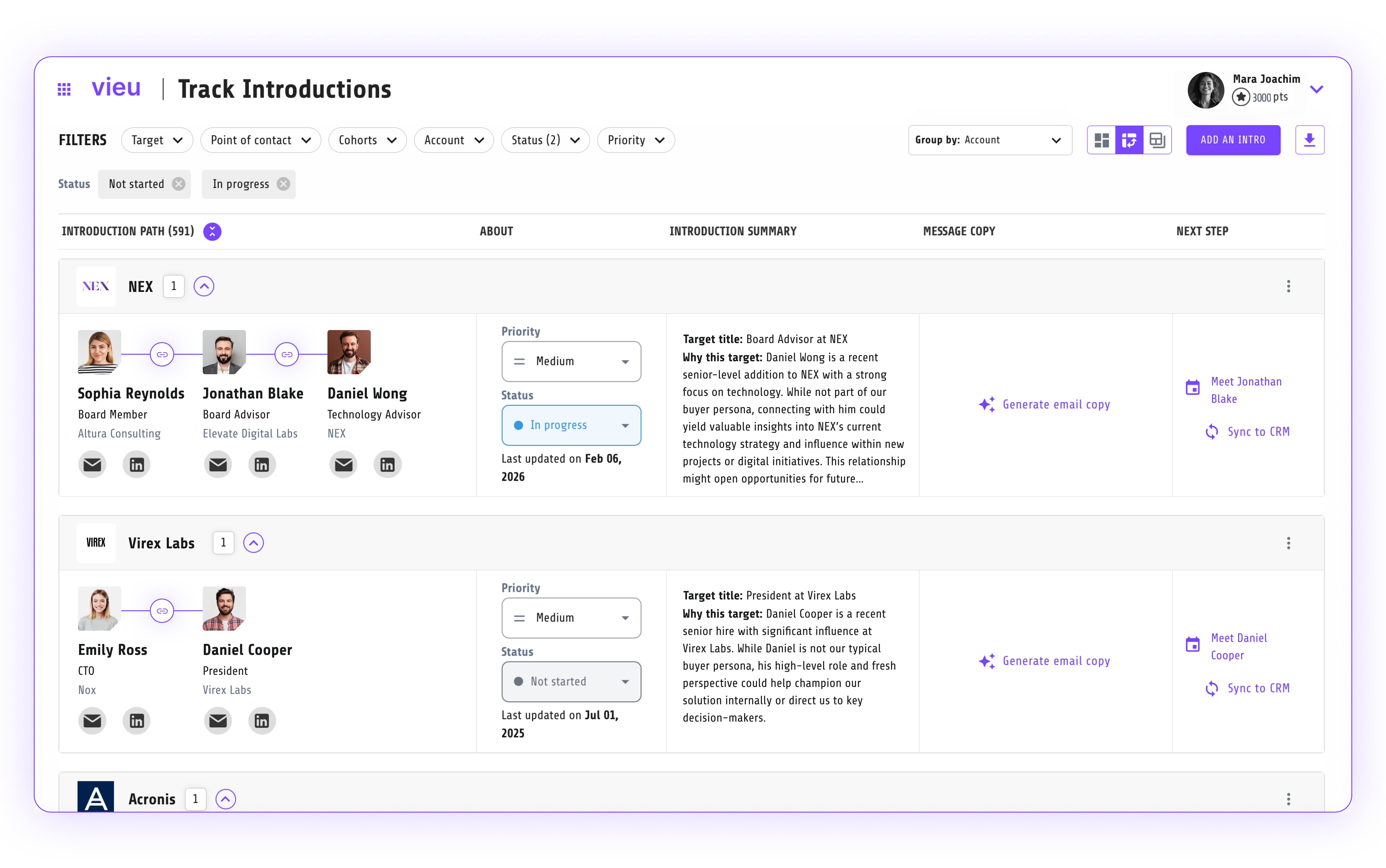Open the Group by Account dropdown
Screen dimensions: 1386x868
989,140
